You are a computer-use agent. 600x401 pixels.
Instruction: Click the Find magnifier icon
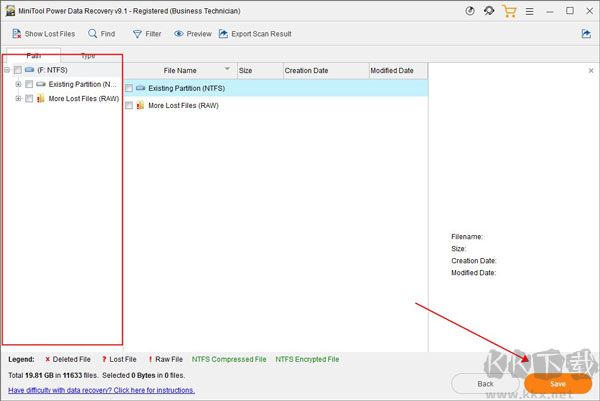point(92,34)
